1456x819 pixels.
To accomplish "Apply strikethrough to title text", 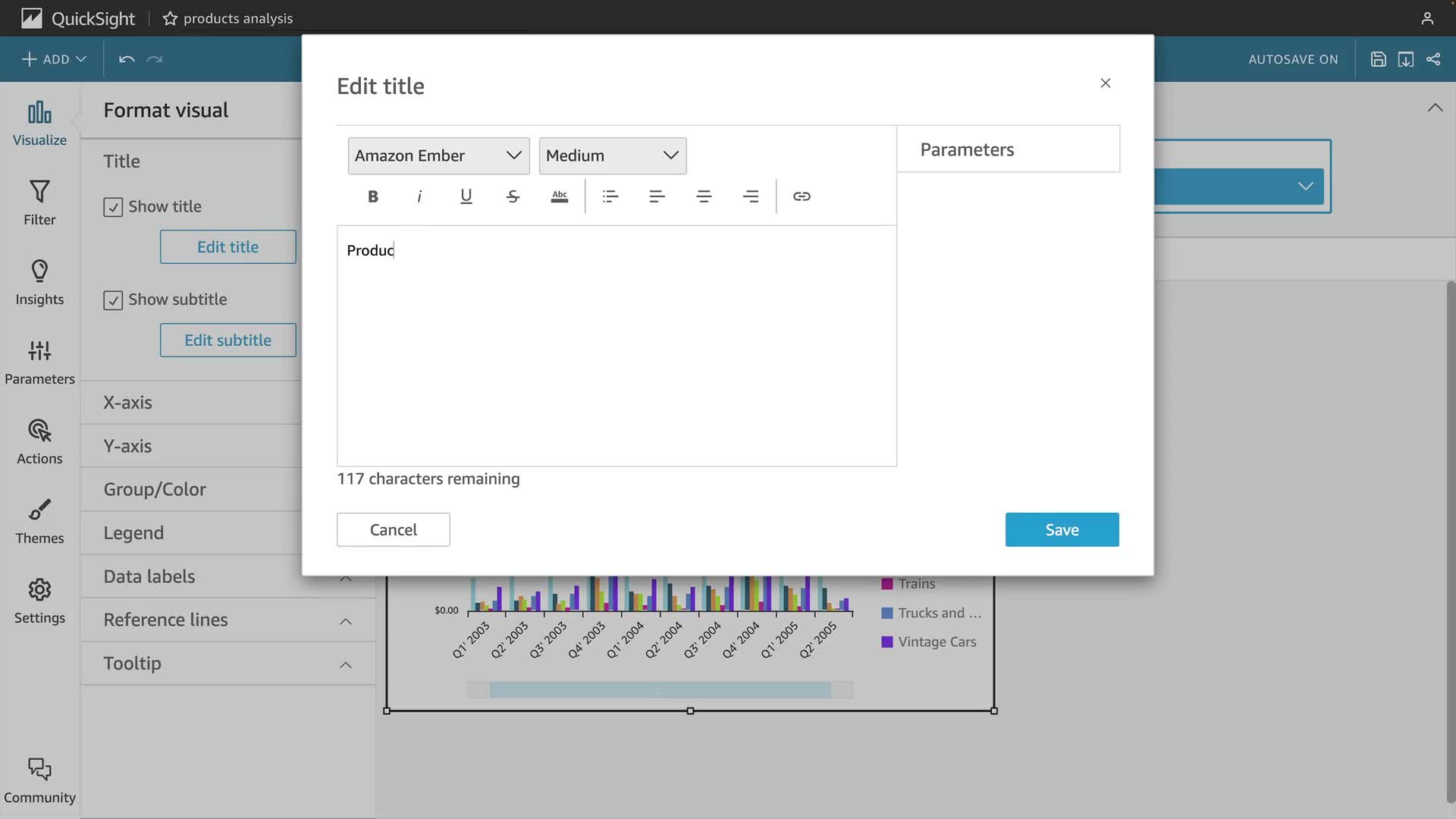I will click(513, 196).
